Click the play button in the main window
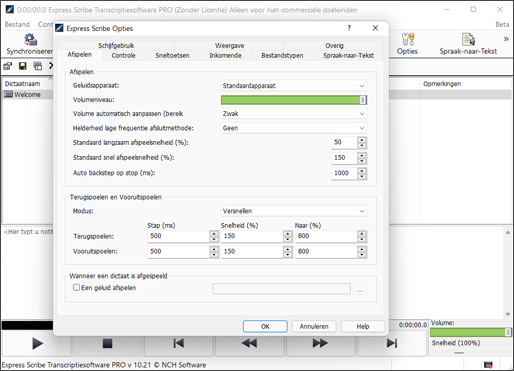 pos(37,343)
